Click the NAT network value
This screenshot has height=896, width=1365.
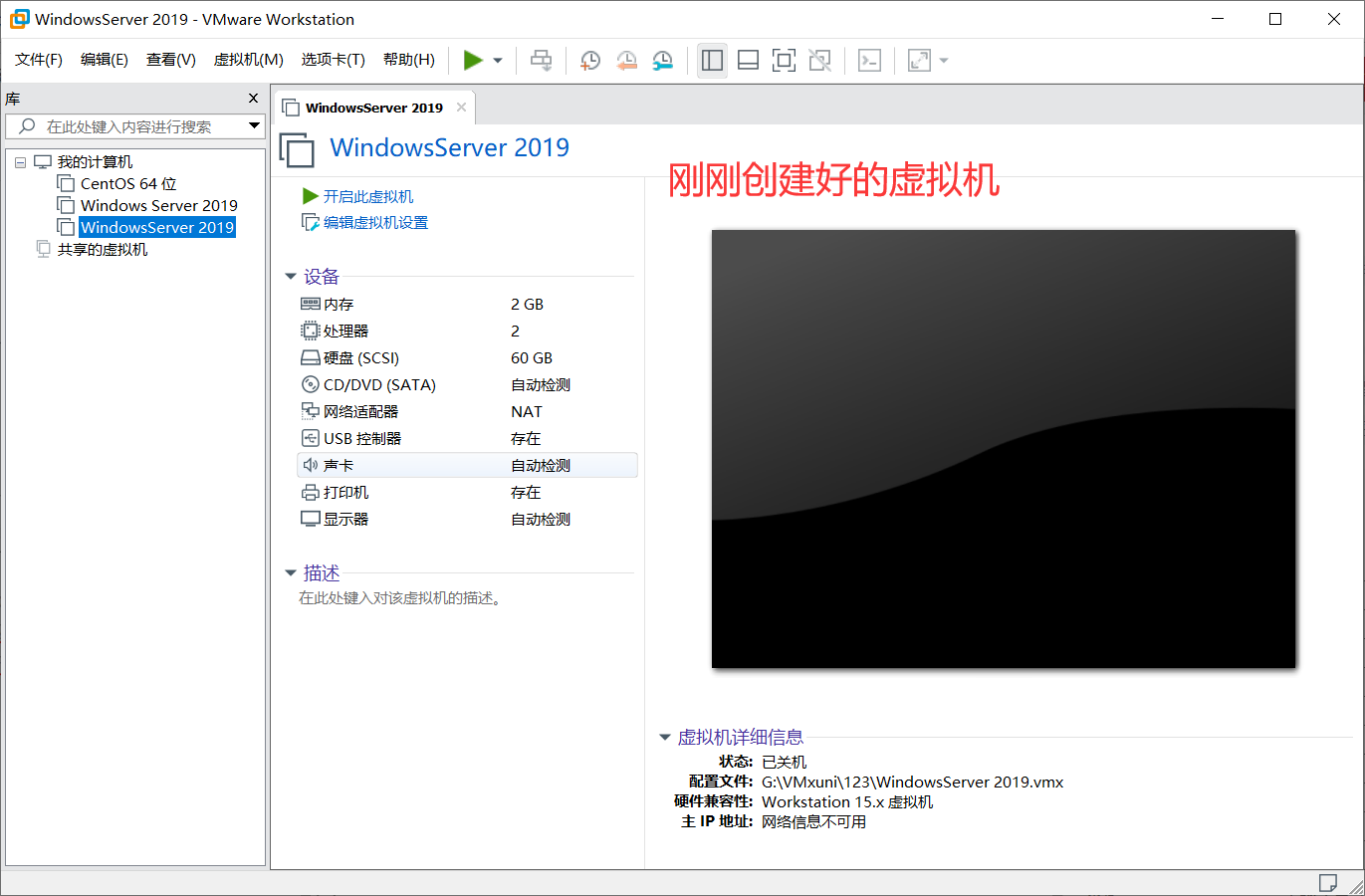(527, 412)
